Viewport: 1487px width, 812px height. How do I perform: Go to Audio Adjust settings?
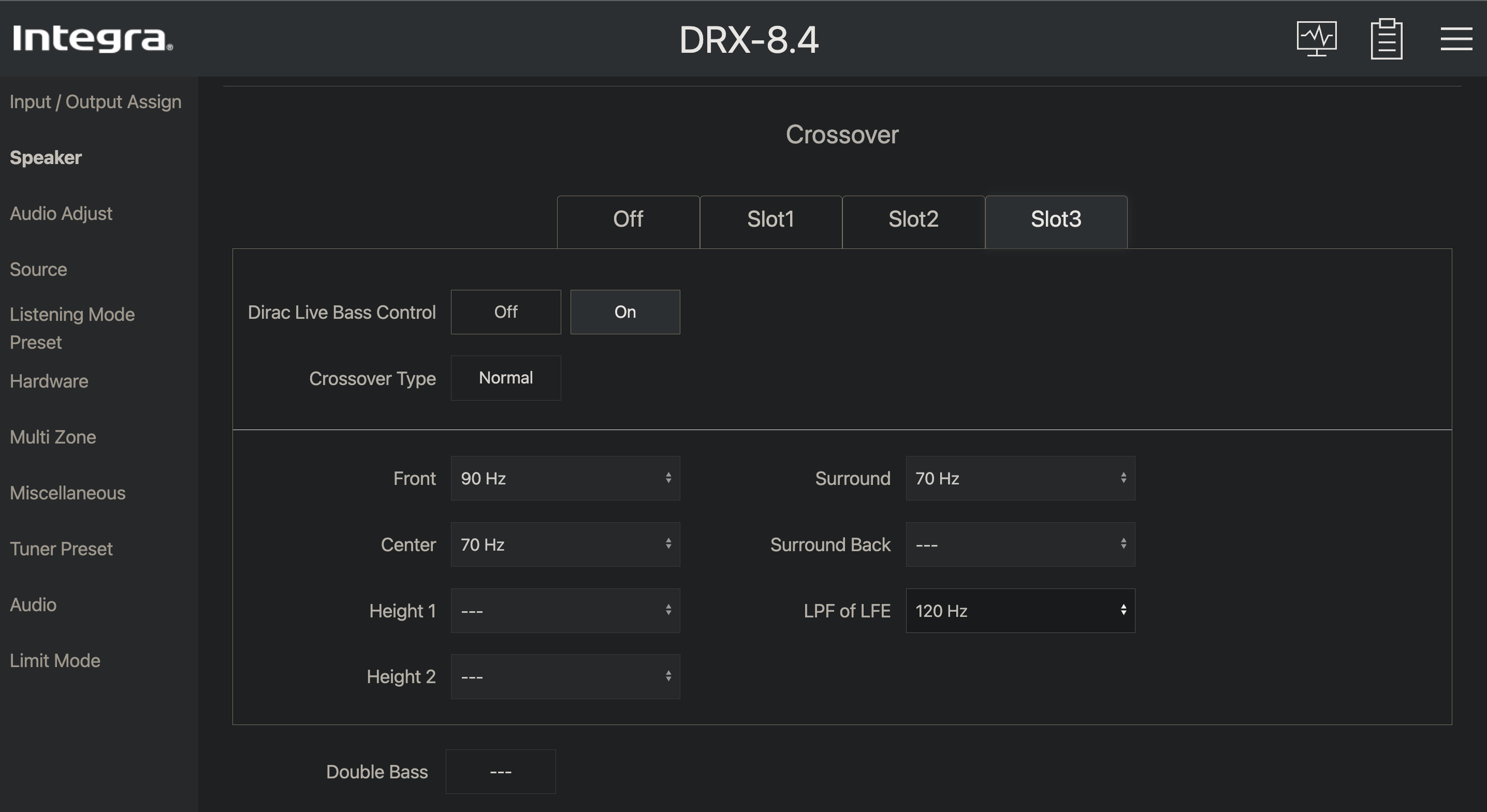tap(61, 214)
